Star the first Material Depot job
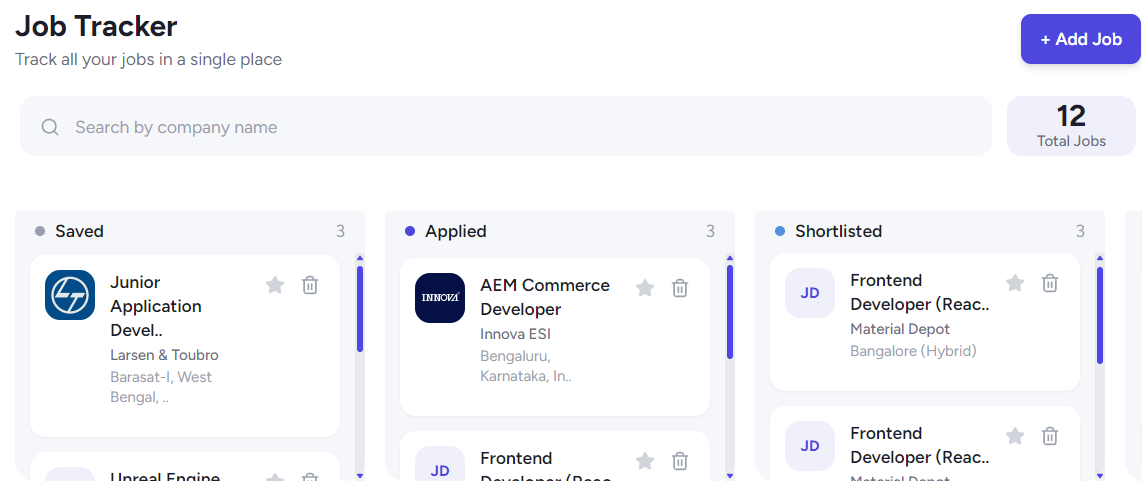The width and height of the screenshot is (1142, 484). 1015,282
